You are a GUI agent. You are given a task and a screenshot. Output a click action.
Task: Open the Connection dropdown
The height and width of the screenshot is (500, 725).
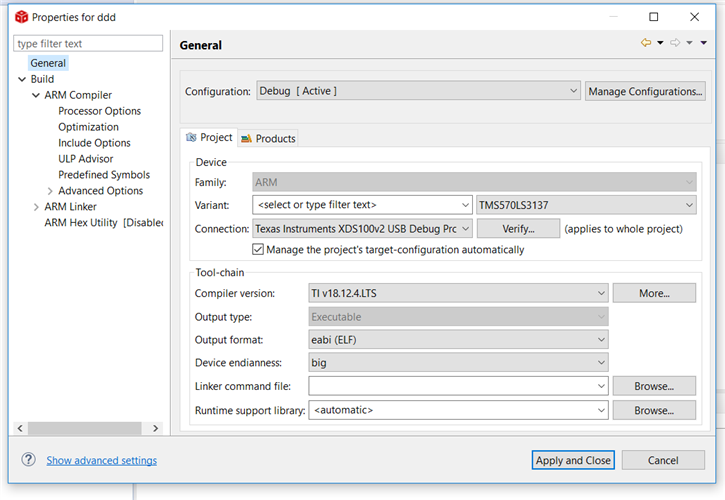362,229
